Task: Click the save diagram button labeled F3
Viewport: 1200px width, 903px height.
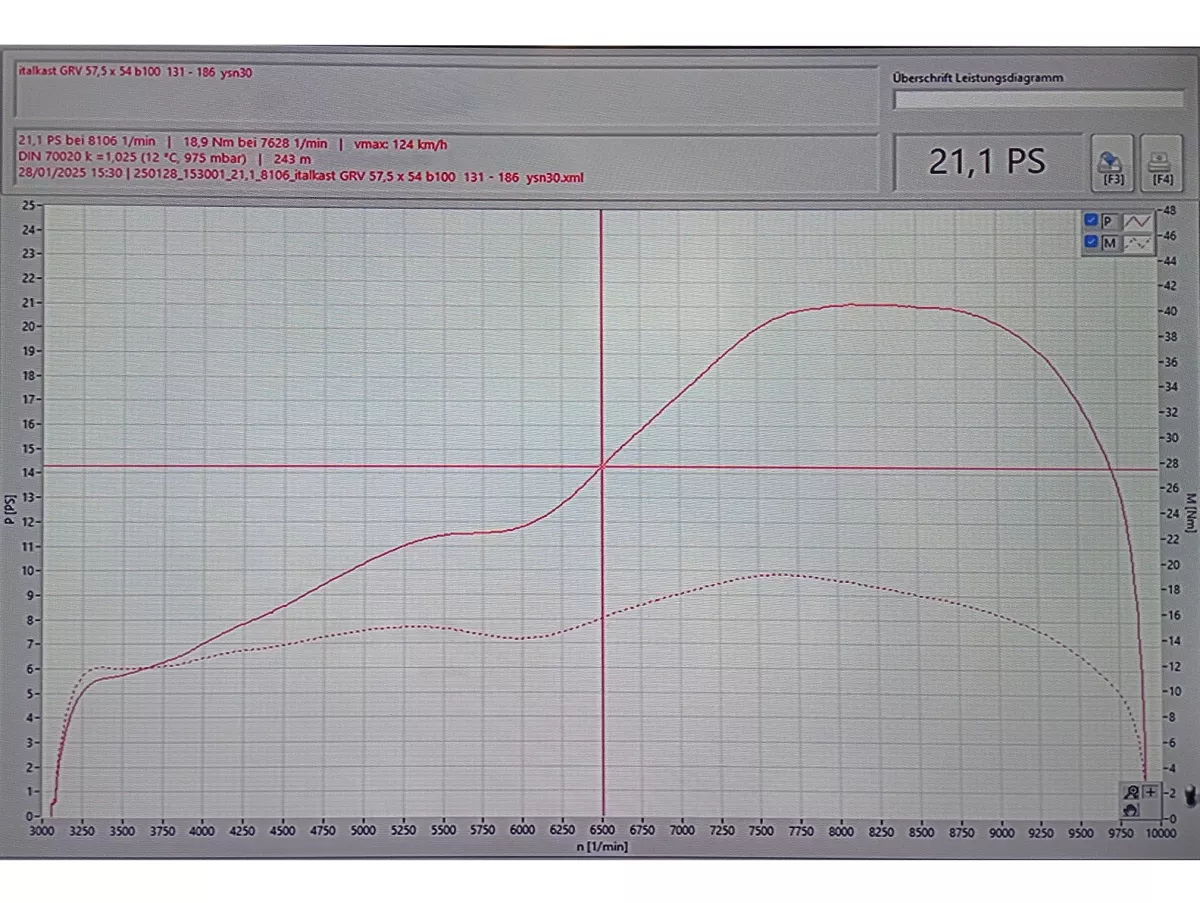Action: (x=1110, y=162)
